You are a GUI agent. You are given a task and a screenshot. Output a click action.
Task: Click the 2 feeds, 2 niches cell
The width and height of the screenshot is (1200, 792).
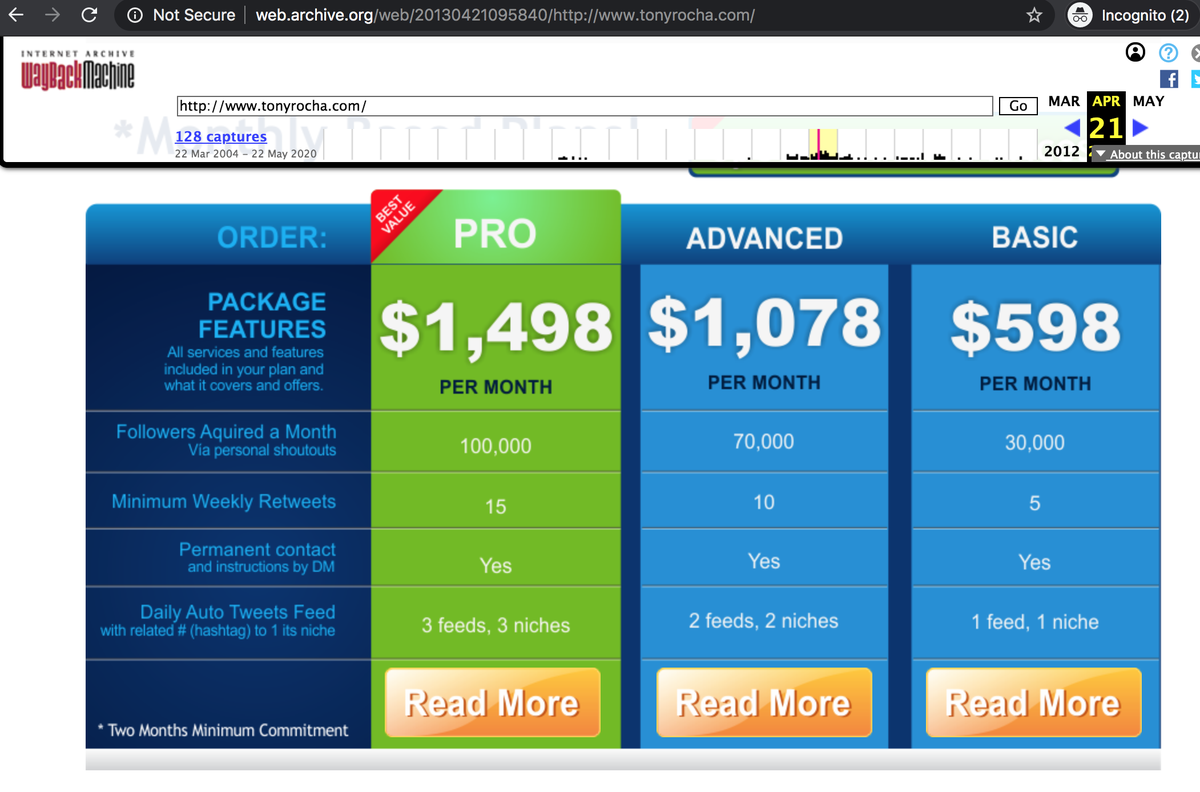coord(764,621)
